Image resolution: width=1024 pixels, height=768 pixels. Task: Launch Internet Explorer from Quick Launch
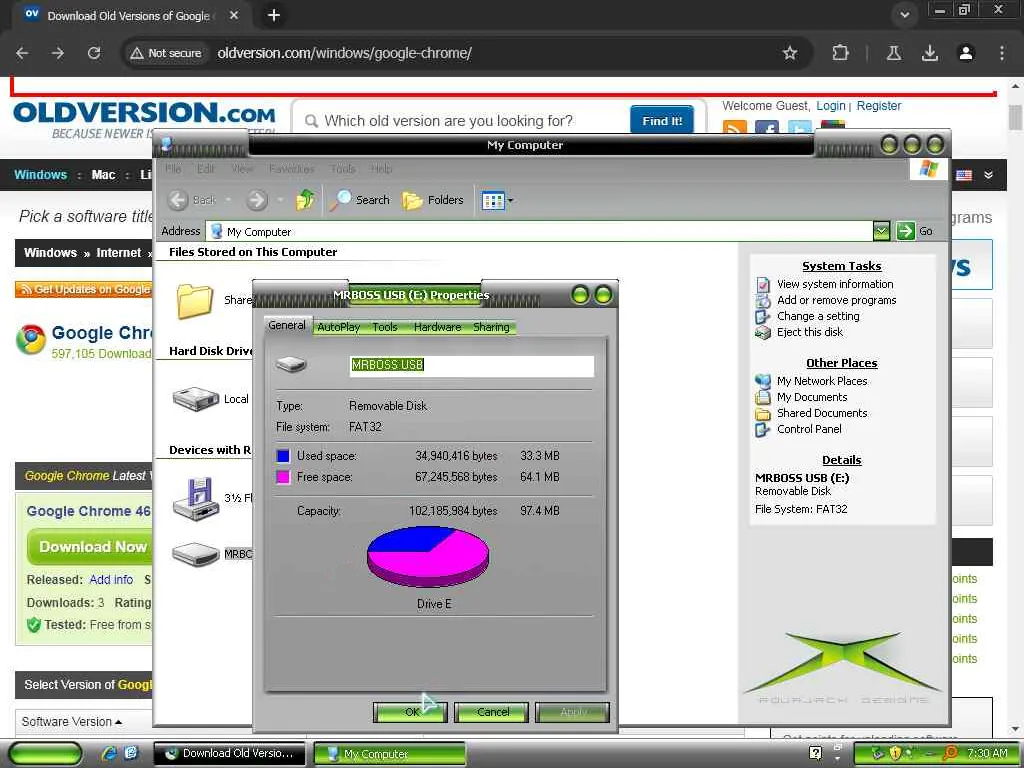point(108,753)
